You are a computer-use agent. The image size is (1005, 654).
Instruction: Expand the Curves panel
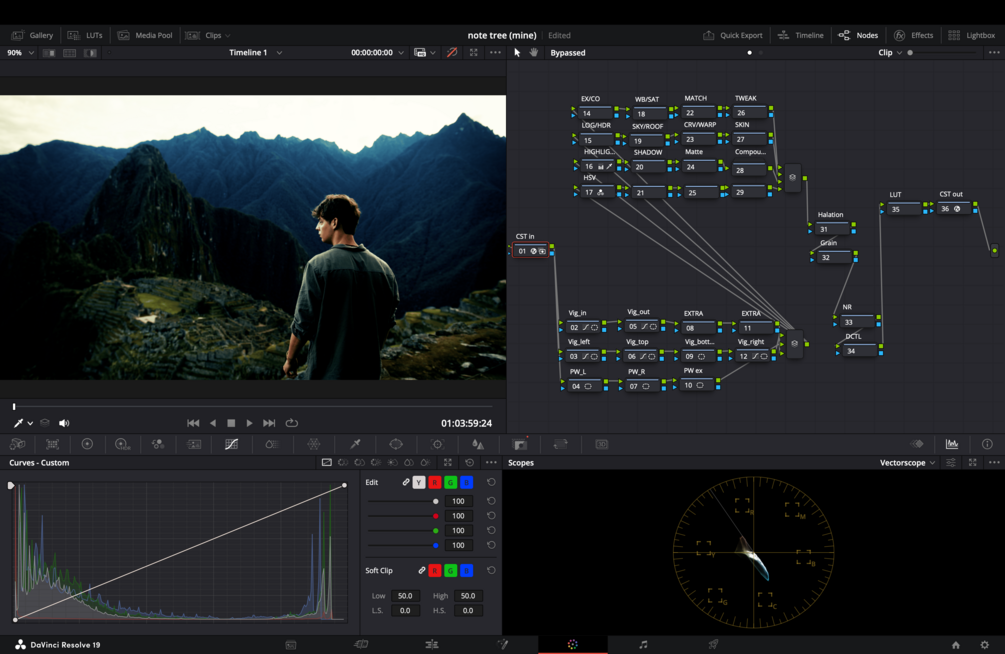pyautogui.click(x=447, y=462)
